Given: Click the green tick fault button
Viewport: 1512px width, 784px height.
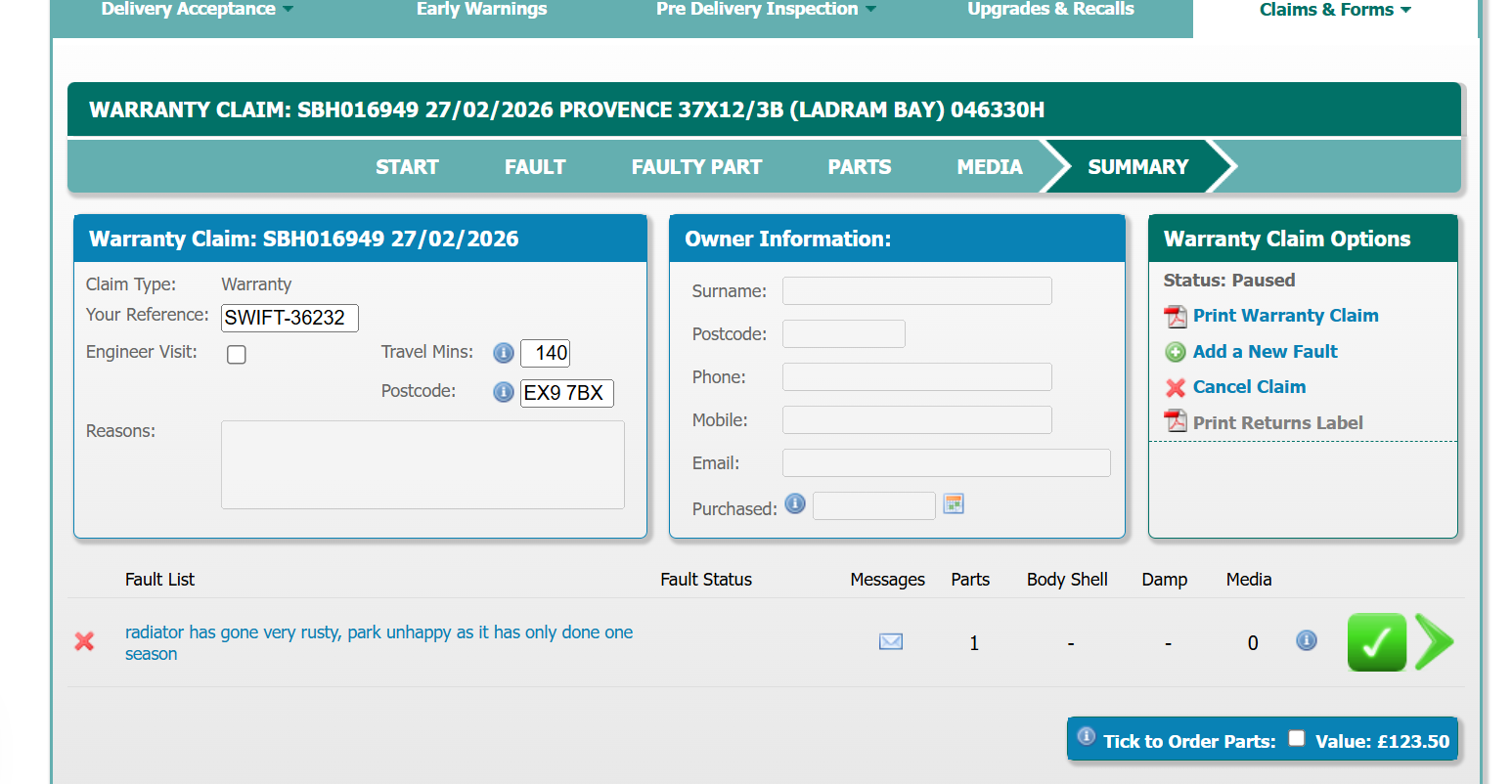Looking at the screenshot, I should pyautogui.click(x=1376, y=642).
